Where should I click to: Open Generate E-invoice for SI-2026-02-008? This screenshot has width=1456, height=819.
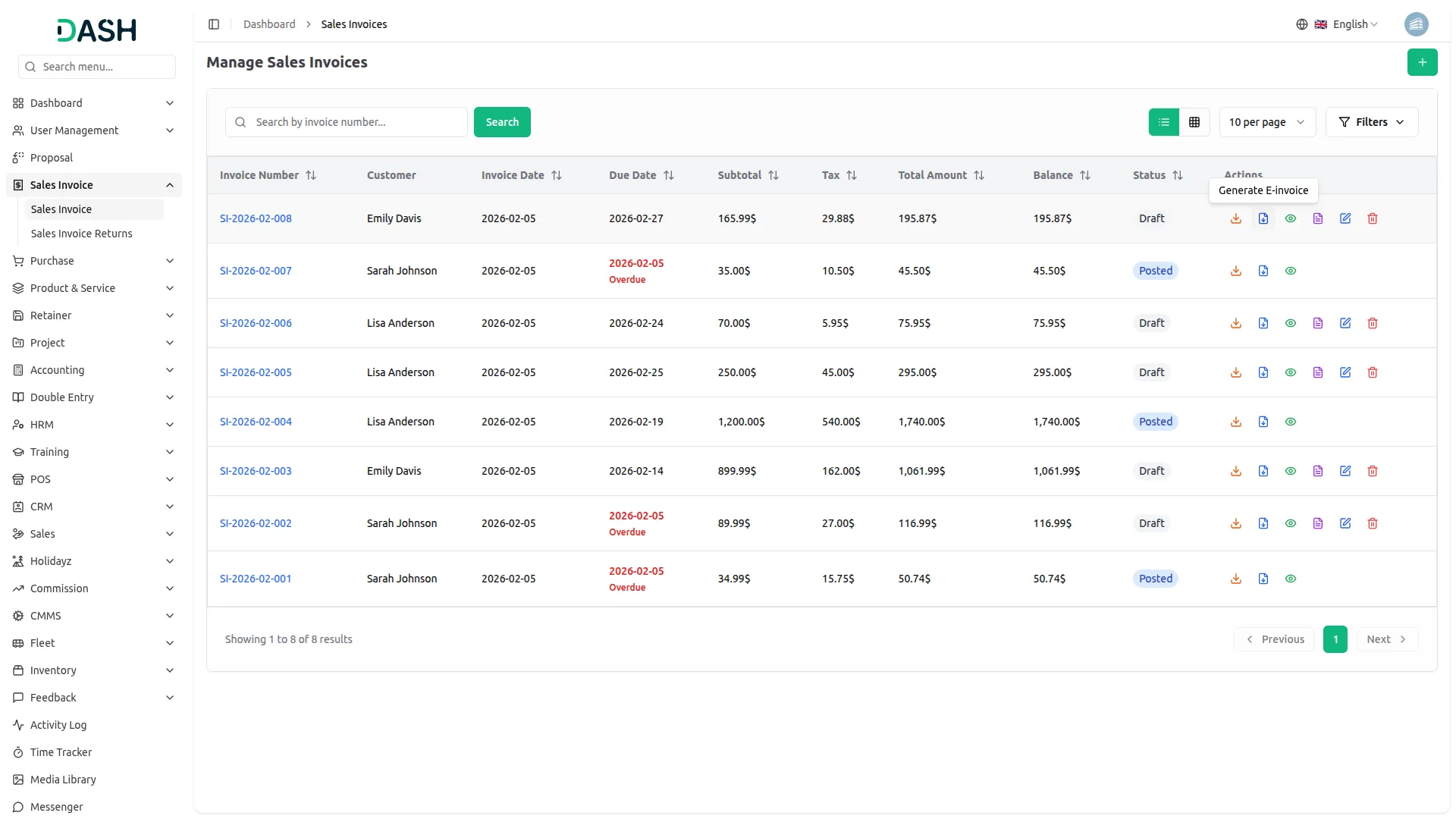pos(1263,218)
